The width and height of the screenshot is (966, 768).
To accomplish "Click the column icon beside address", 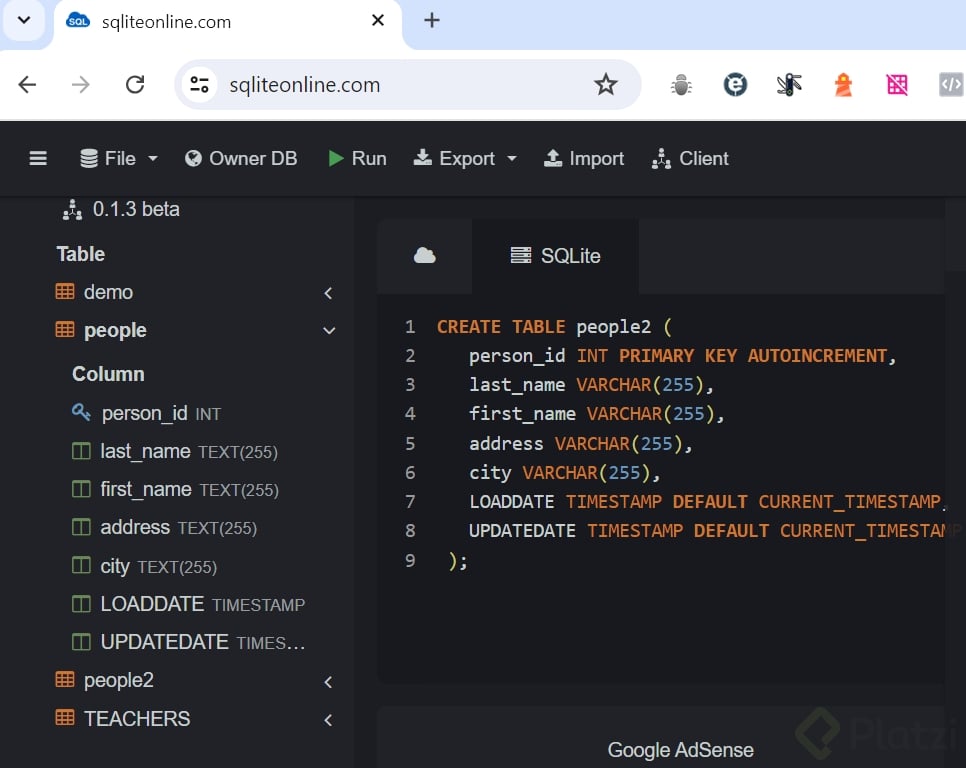I will tap(81, 528).
